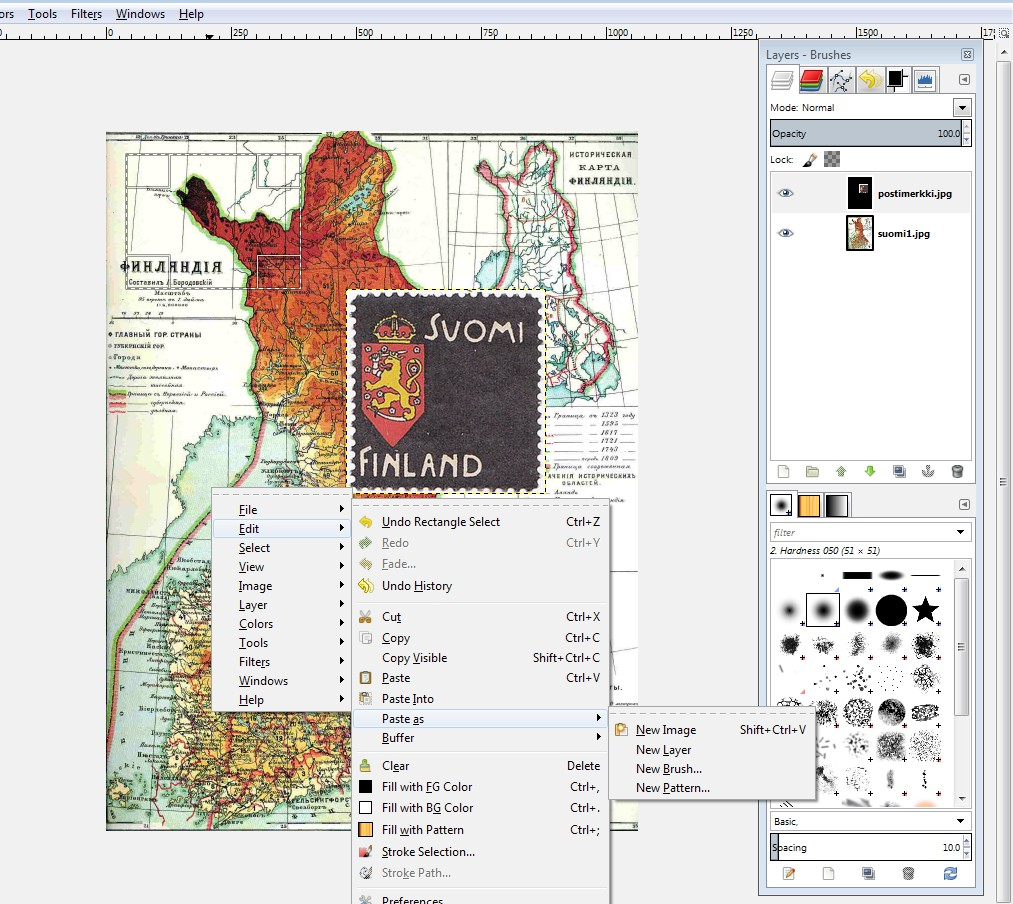Image resolution: width=1013 pixels, height=904 pixels.
Task: Select the star-shaped brush
Action: 925,609
